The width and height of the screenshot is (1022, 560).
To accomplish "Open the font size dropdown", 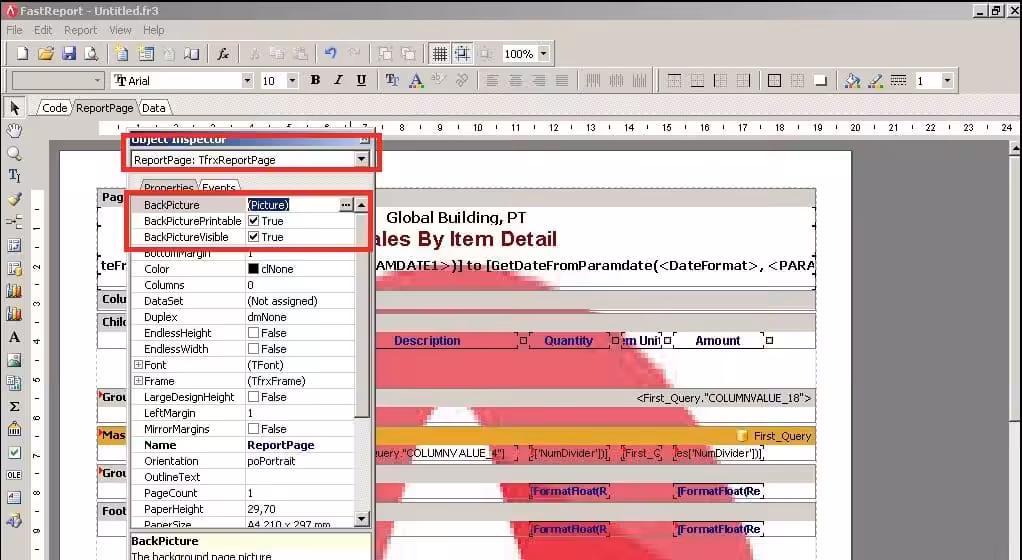I will pyautogui.click(x=293, y=80).
